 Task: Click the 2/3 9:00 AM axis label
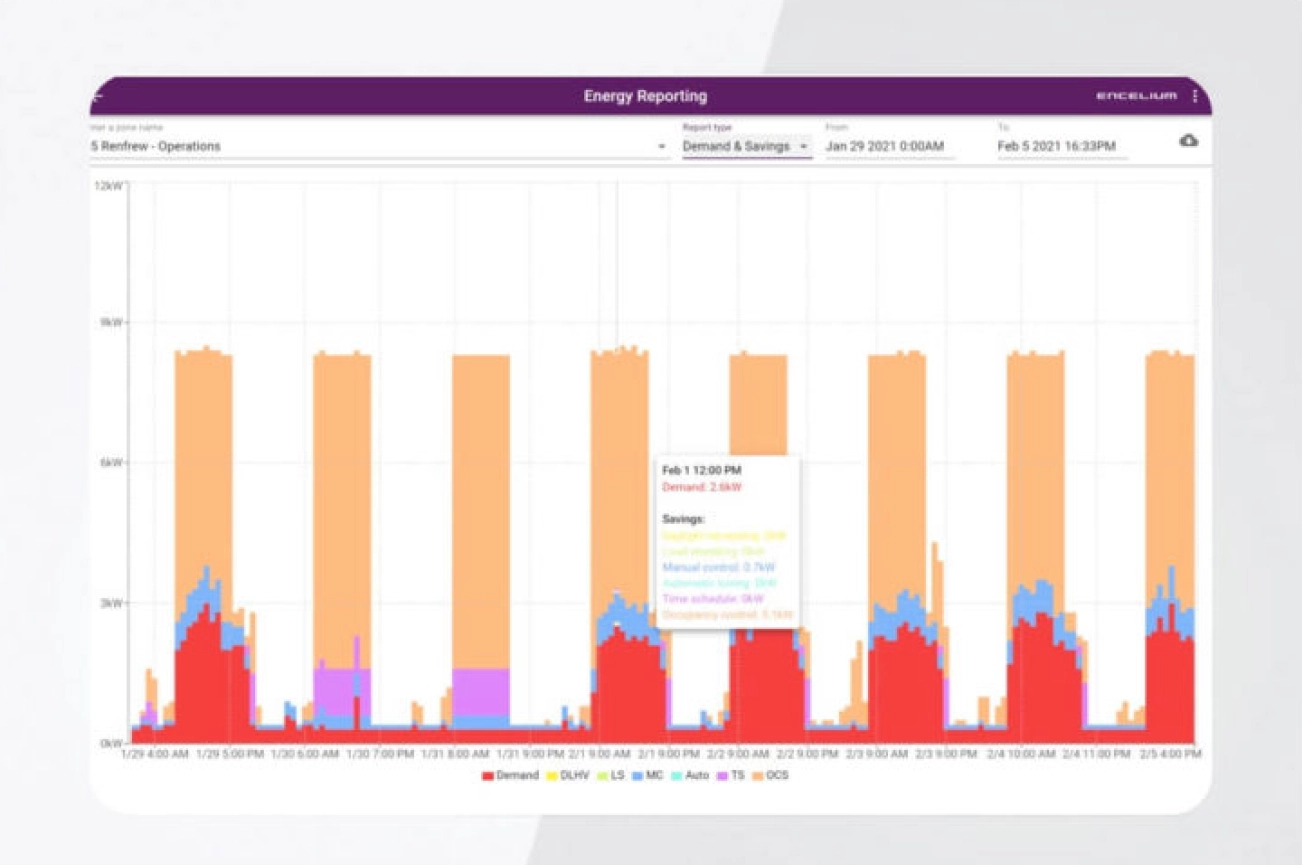[877, 754]
